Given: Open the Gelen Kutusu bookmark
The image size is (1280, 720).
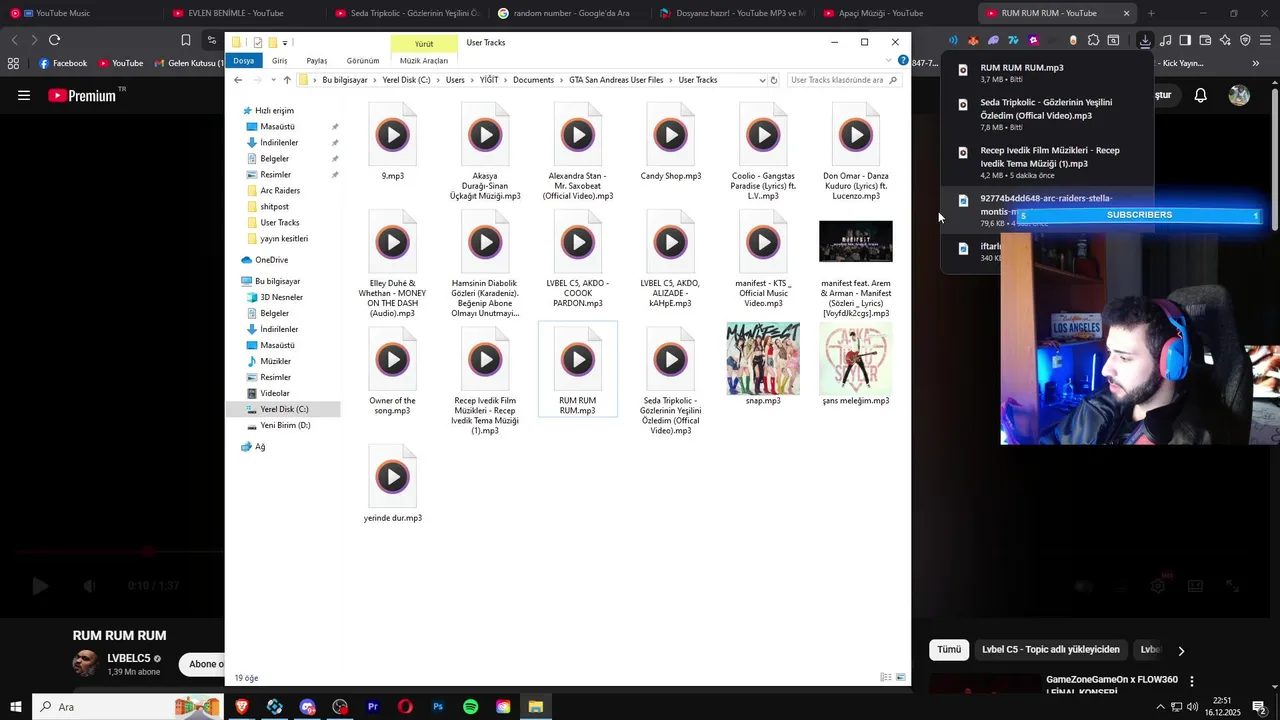Looking at the screenshot, I should [x=188, y=63].
